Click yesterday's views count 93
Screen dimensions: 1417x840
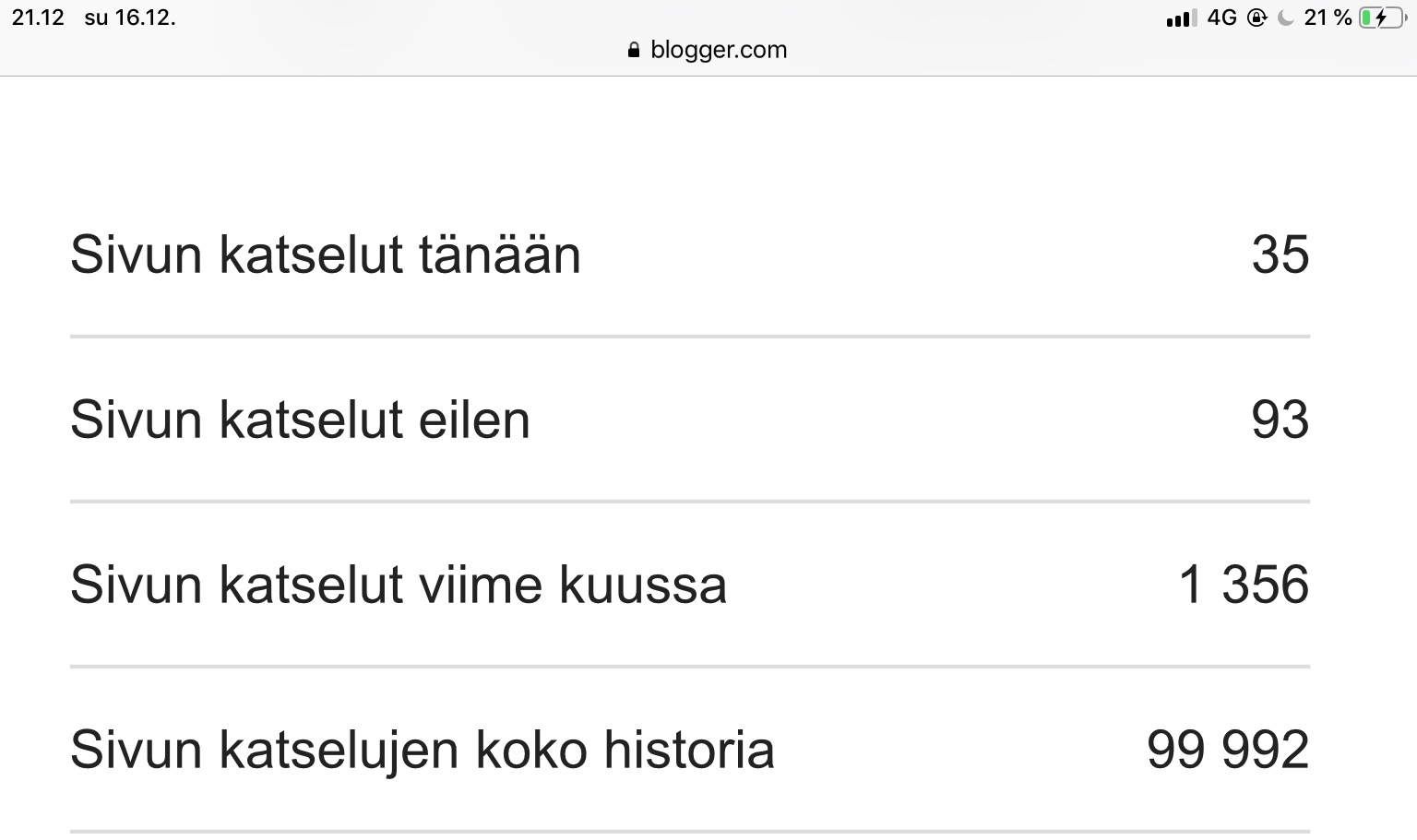[x=1280, y=420]
